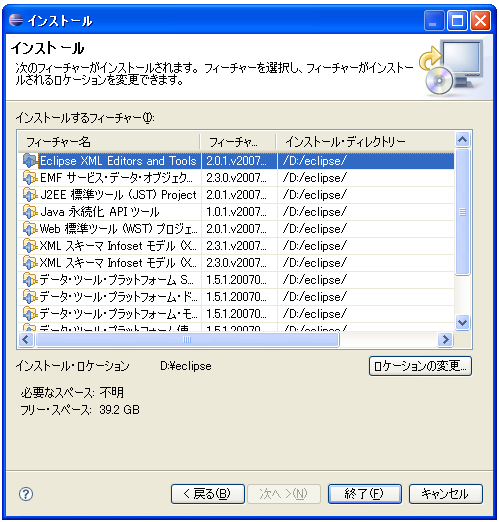
Task: Click vertical scrollbar thumb of feature list
Action: pyautogui.click(x=462, y=212)
